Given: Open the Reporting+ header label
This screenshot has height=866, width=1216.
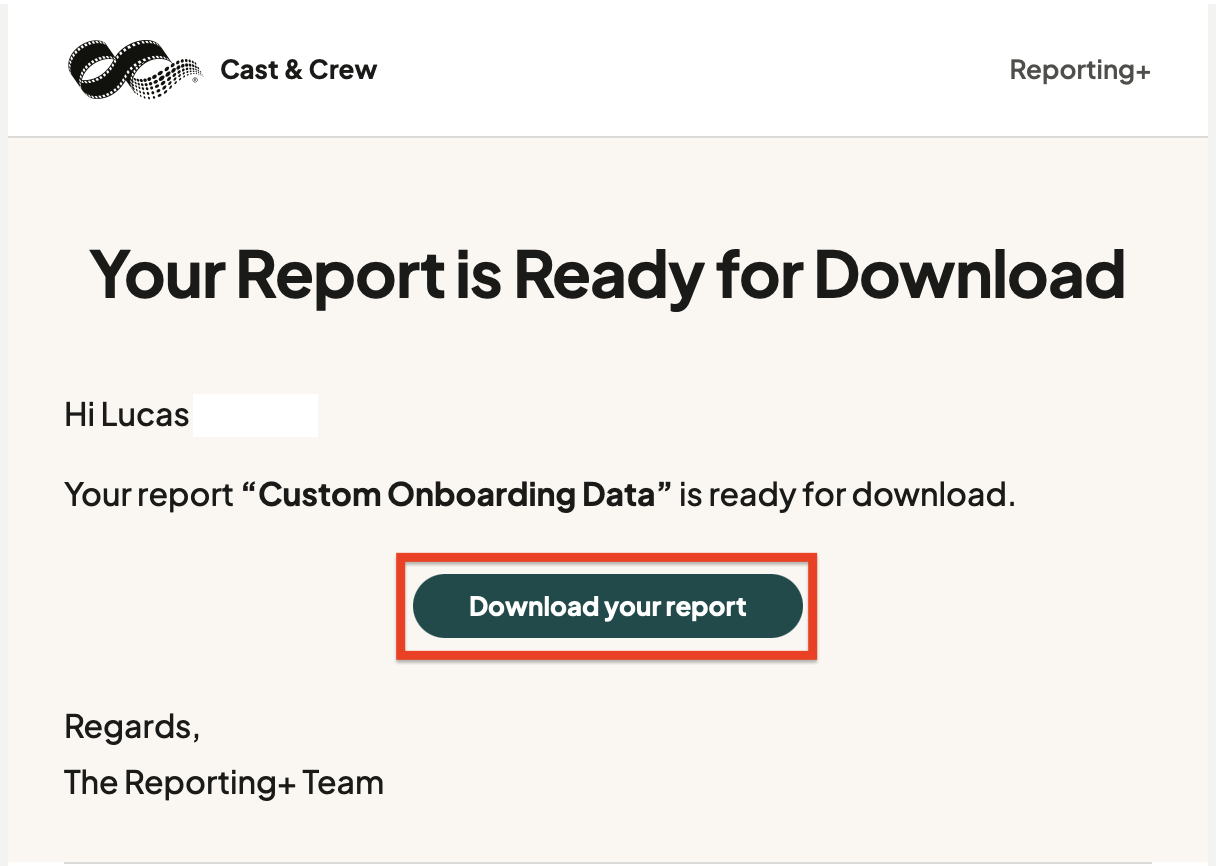Looking at the screenshot, I should [1080, 70].
